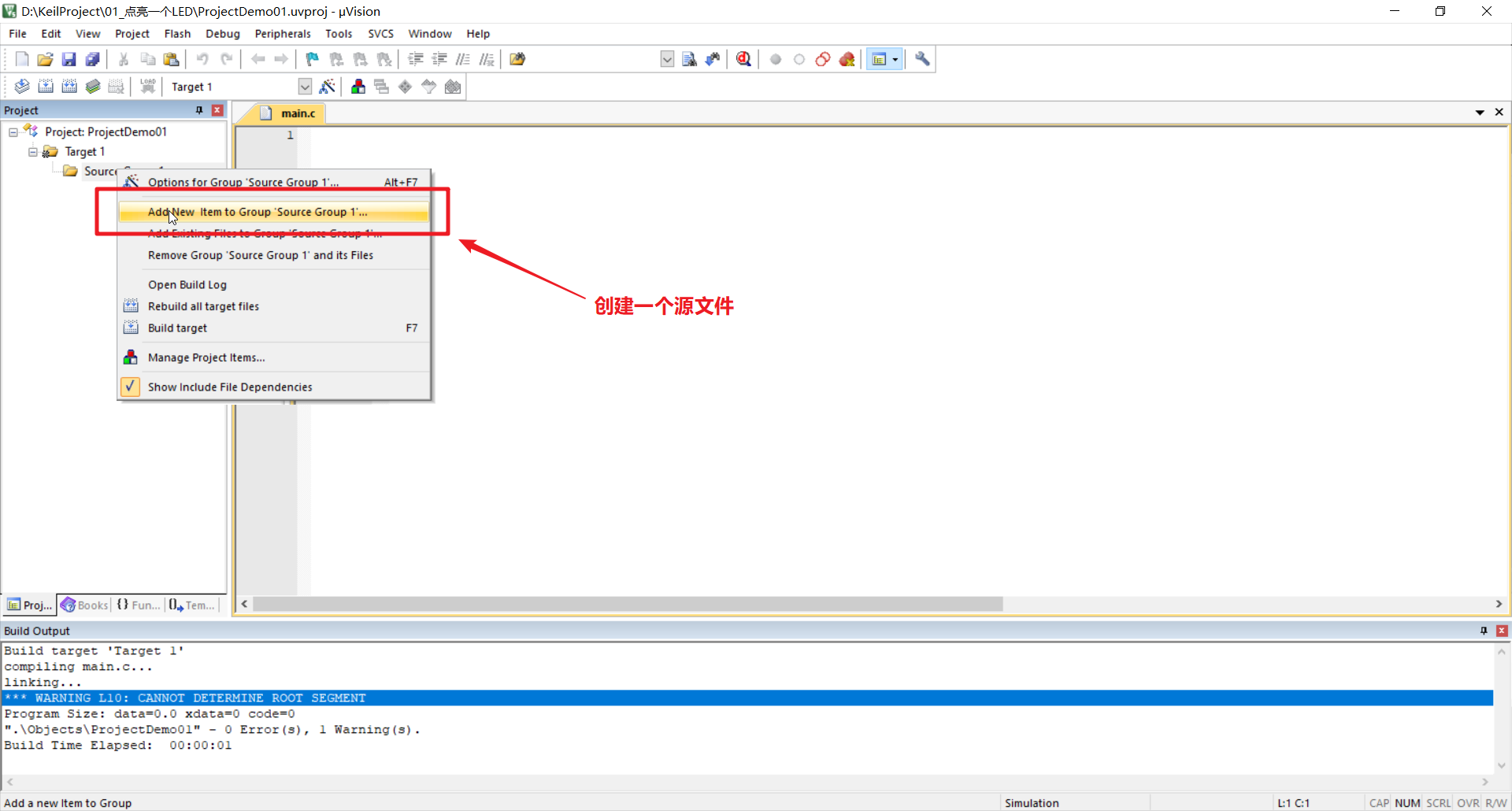Viewport: 1512px width, 811px height.
Task: Choose Rebuild all target files
Action: (x=273, y=306)
